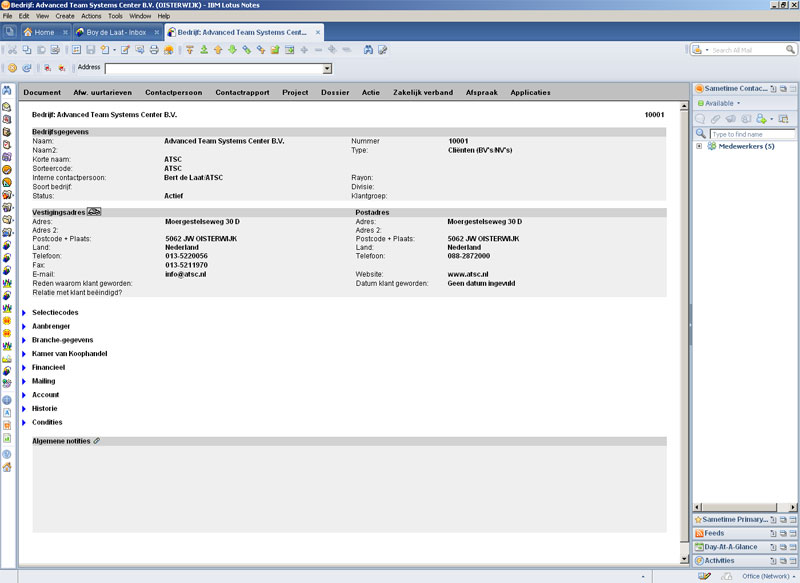Open the Available status dropdown

coord(738,103)
